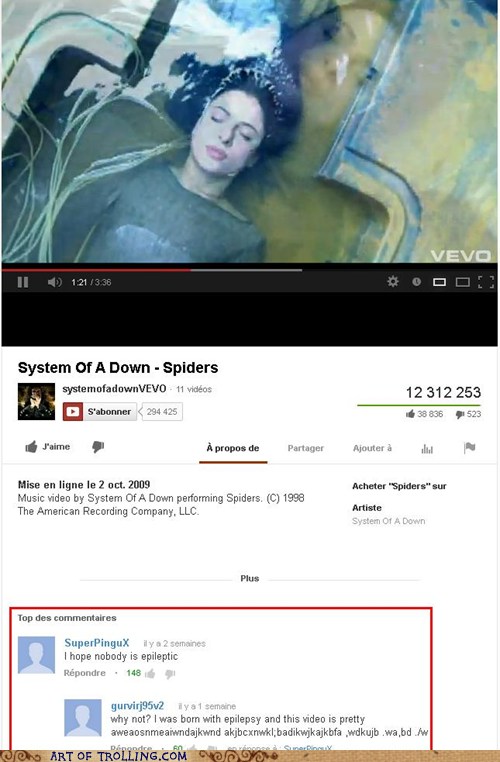
Task: Switch to large player size
Action: pyautogui.click(x=463, y=282)
